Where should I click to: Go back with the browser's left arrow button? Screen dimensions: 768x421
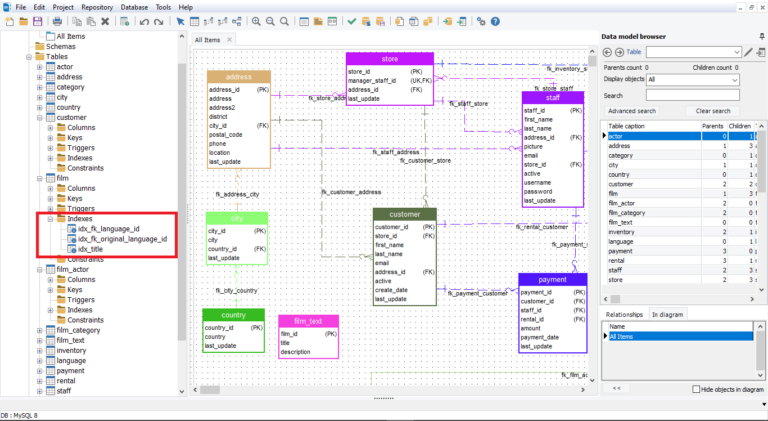(x=607, y=52)
